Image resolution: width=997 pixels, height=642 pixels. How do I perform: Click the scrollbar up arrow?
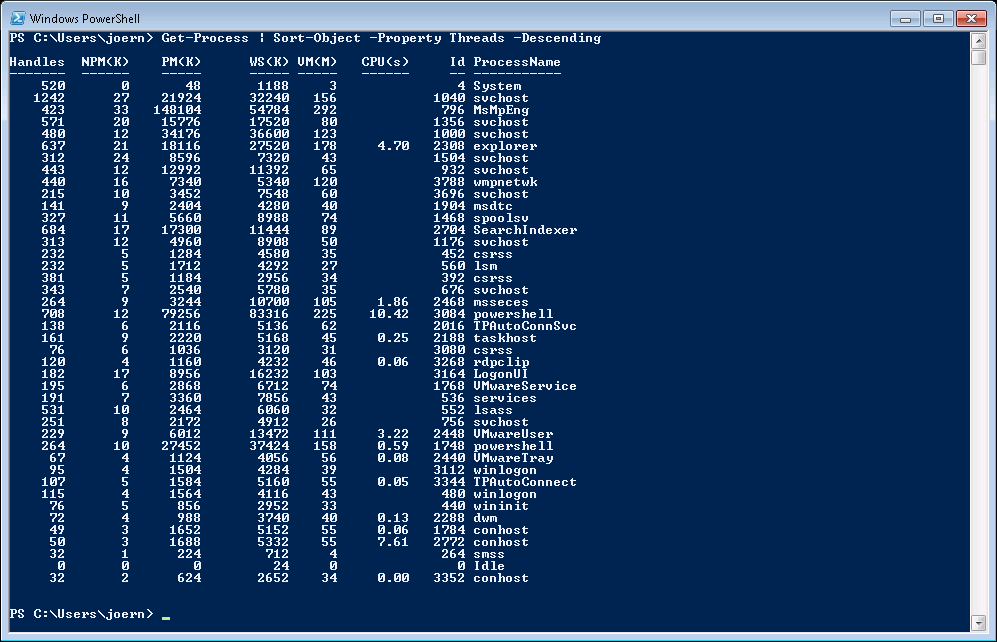(x=979, y=42)
